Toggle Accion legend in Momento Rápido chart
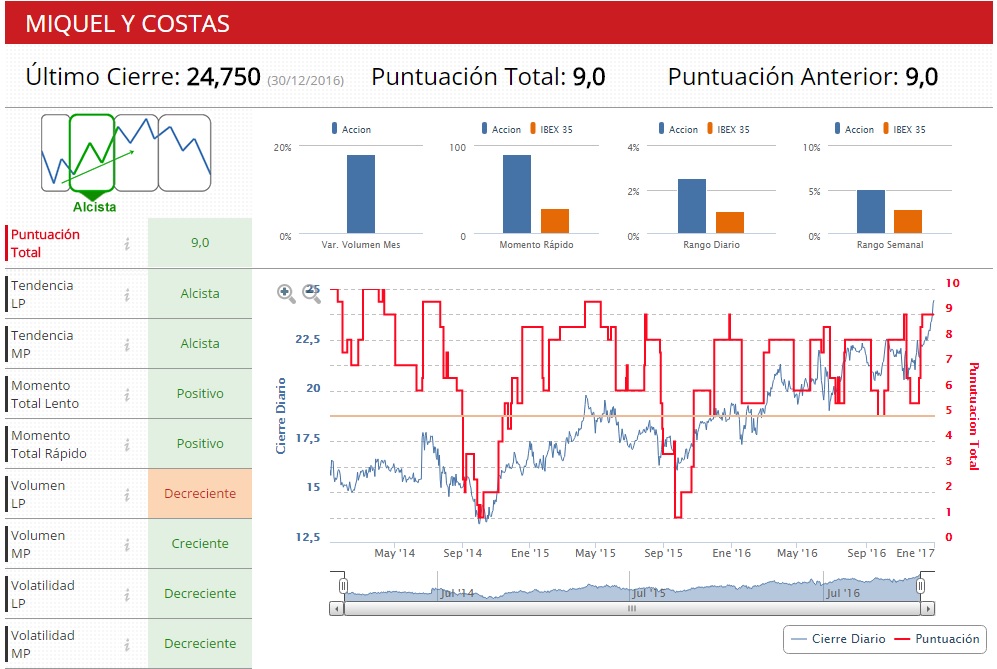The image size is (997, 669). (x=501, y=129)
